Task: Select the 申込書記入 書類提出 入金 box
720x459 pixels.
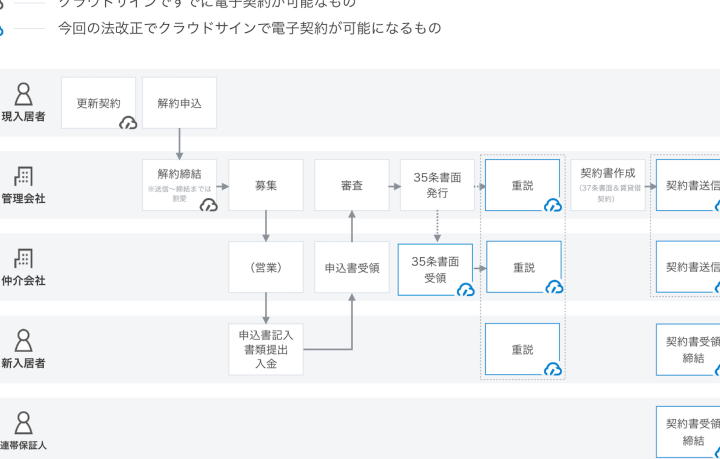Action: click(266, 349)
